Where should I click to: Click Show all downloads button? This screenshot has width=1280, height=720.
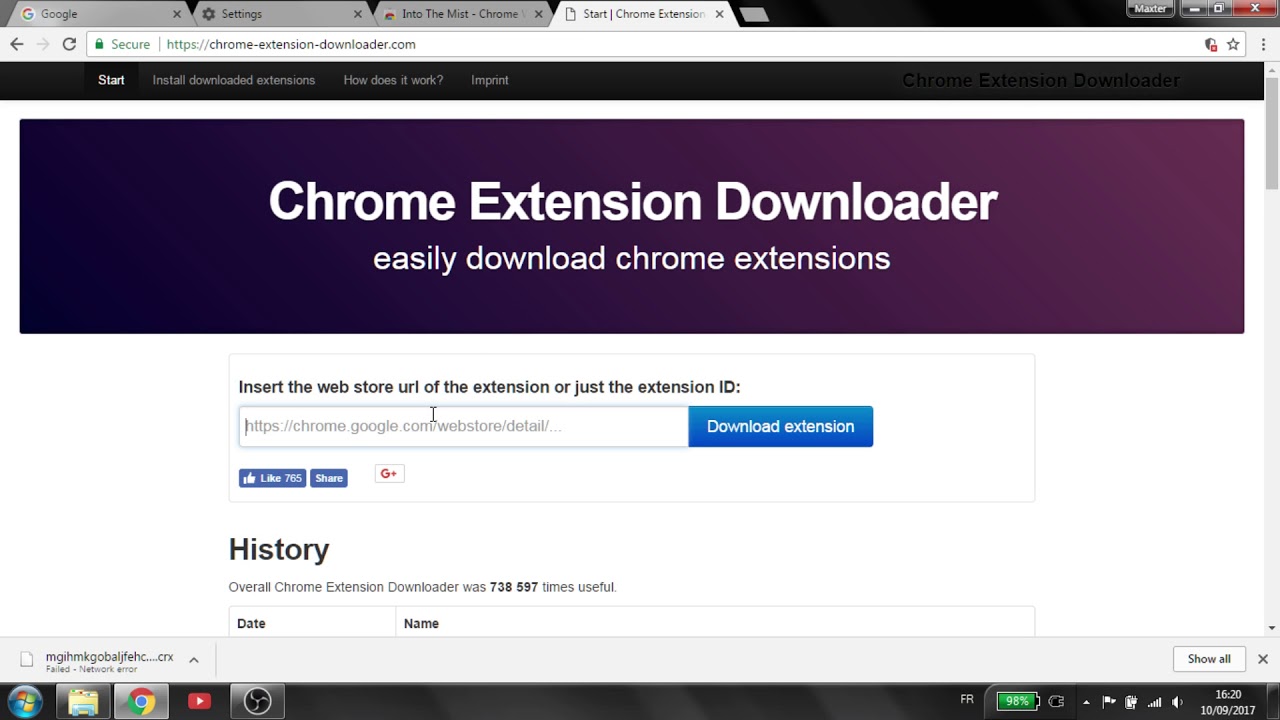click(1209, 659)
